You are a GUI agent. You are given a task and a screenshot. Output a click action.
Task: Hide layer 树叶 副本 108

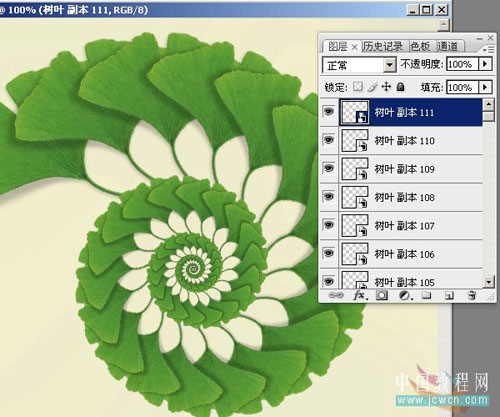(329, 197)
